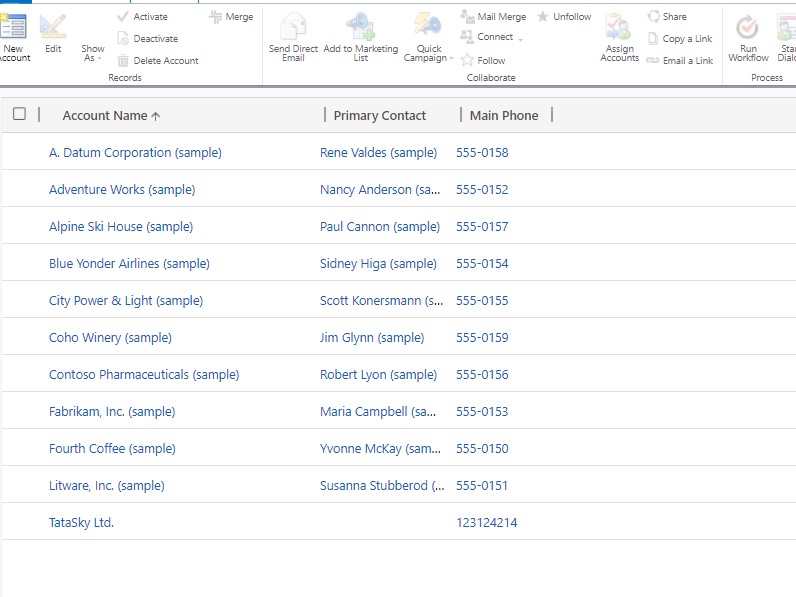This screenshot has width=796, height=597.
Task: Click phone number 555-0158
Action: coord(482,153)
